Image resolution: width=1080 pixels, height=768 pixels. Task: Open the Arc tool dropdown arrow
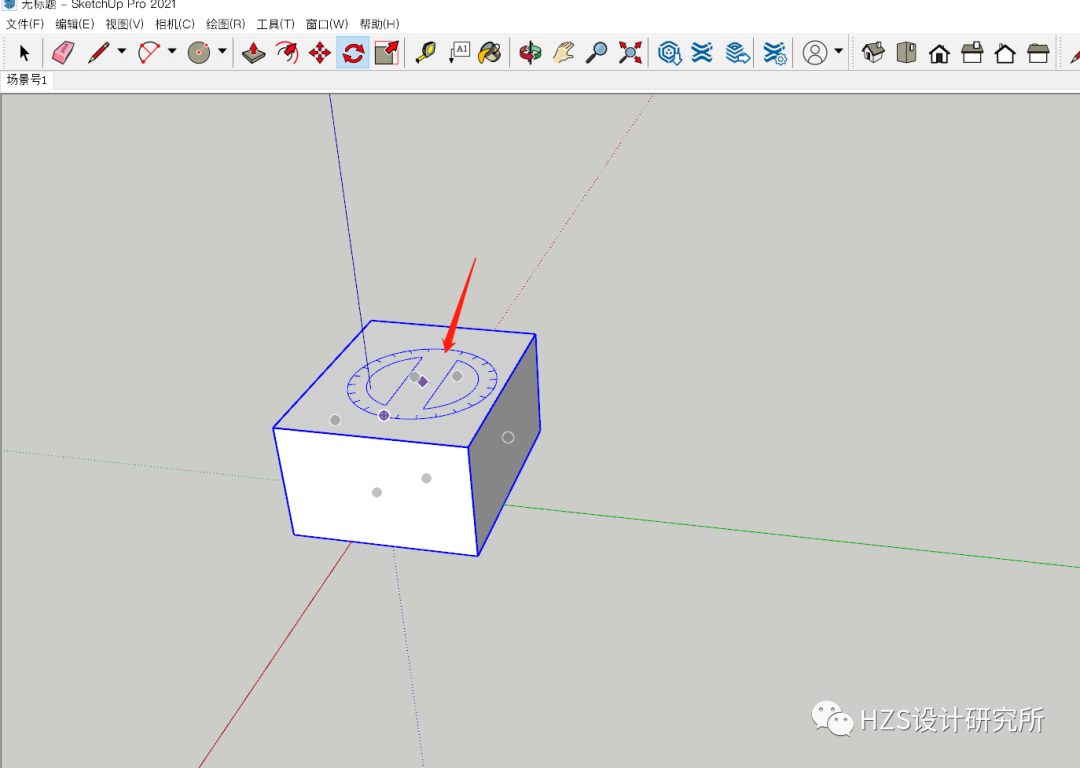coord(170,52)
